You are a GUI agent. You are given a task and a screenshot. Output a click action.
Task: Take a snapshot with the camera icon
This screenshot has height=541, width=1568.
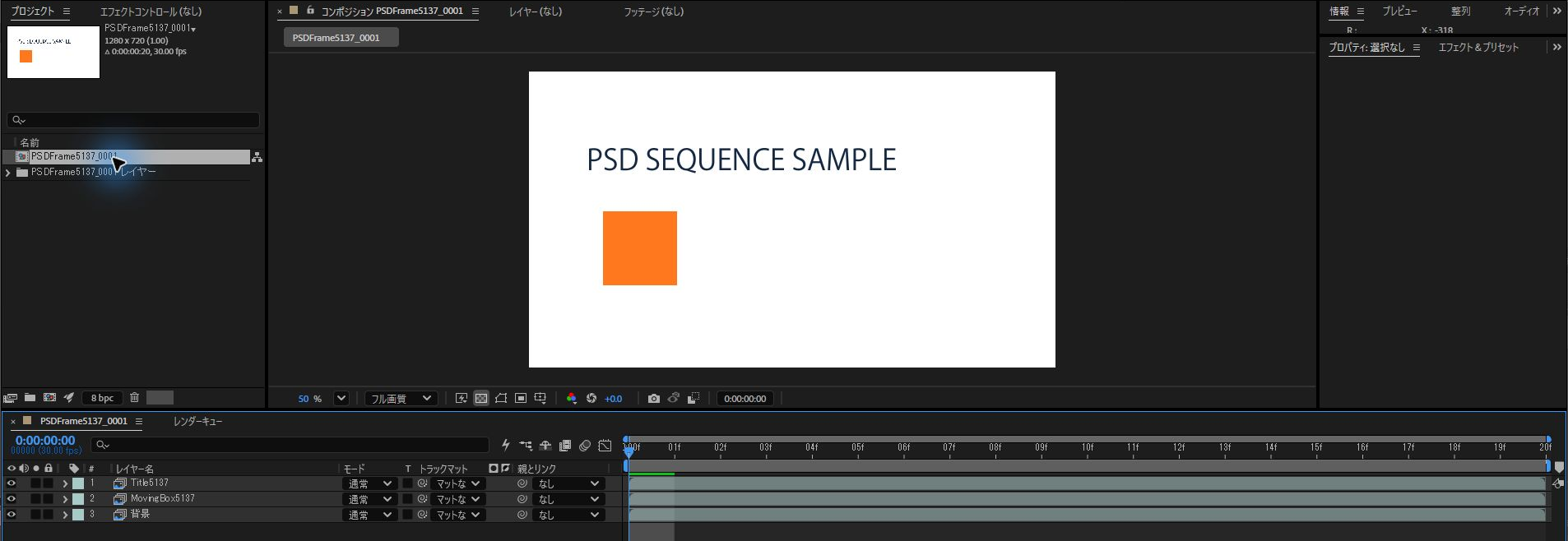coord(654,399)
